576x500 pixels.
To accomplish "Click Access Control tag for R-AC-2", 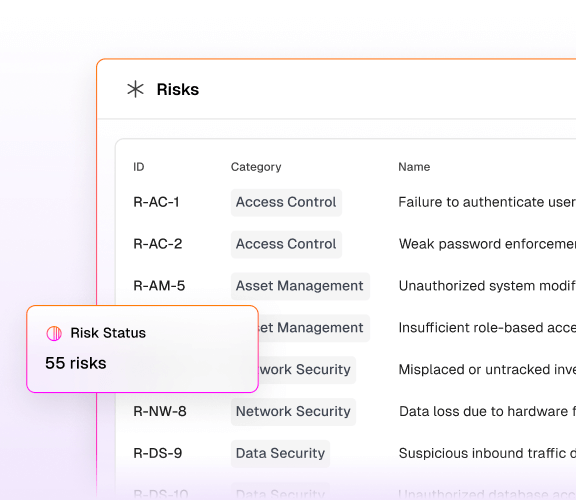I will tap(286, 244).
